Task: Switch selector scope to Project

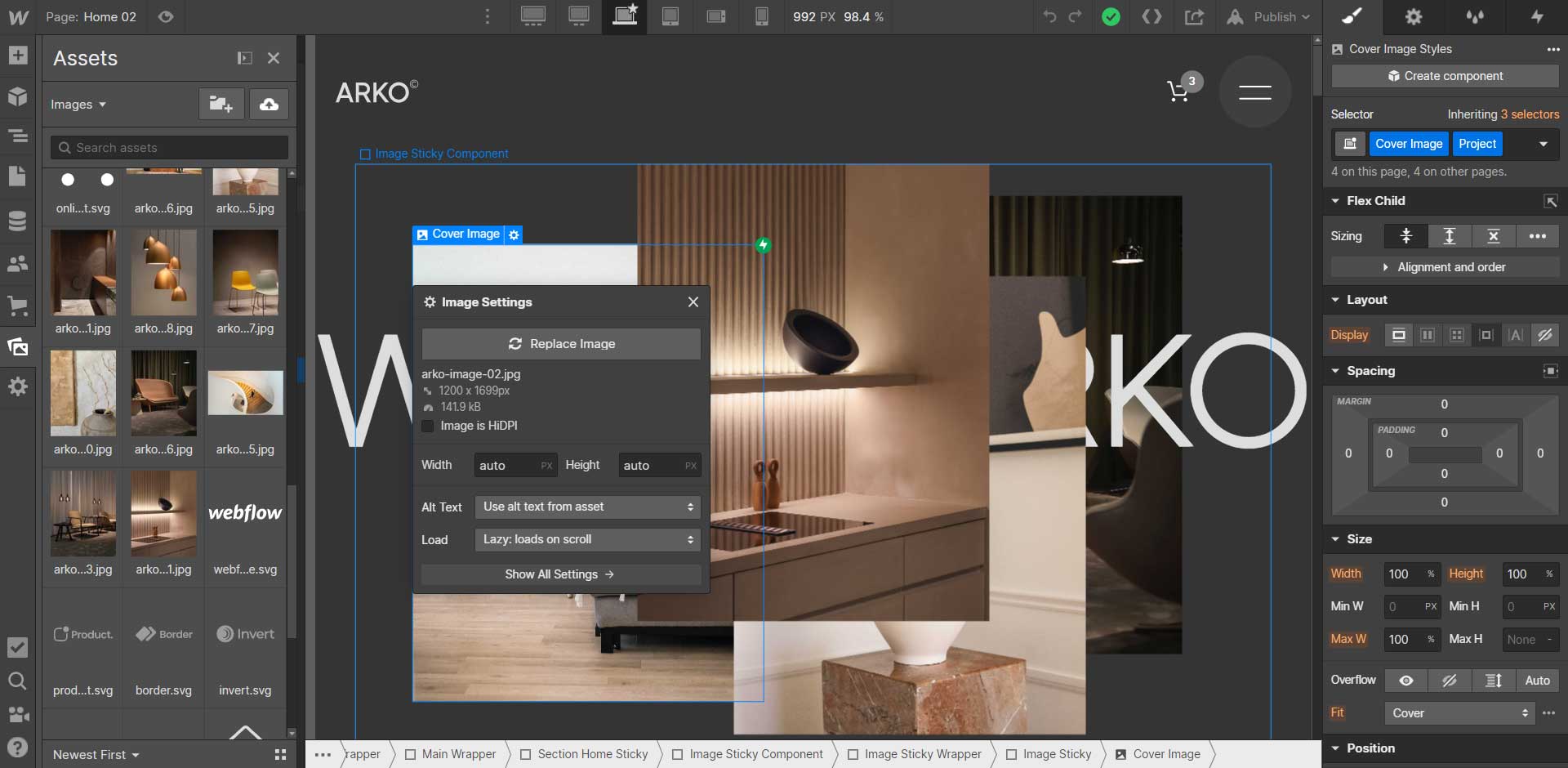Action: [x=1477, y=144]
